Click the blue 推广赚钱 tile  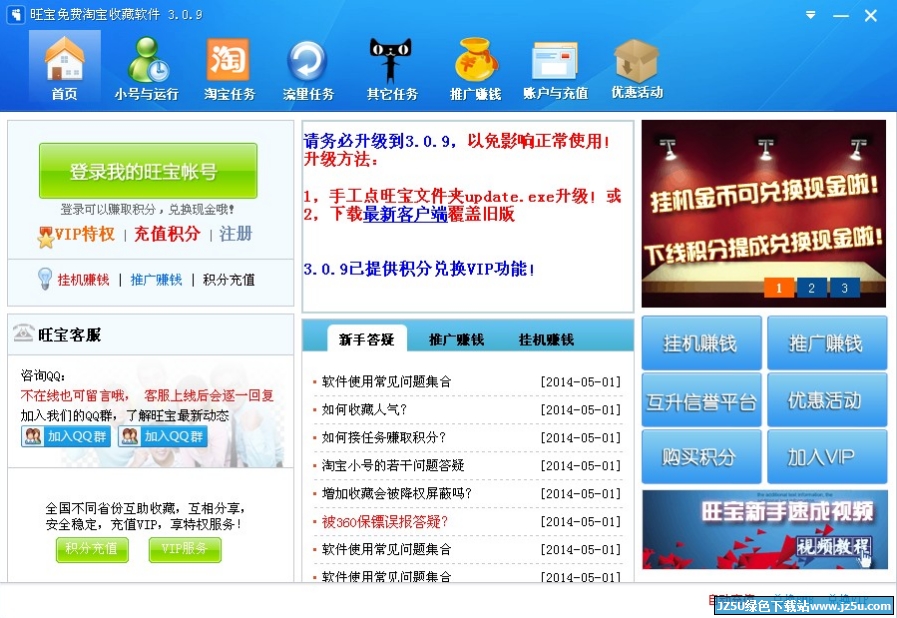click(x=827, y=343)
